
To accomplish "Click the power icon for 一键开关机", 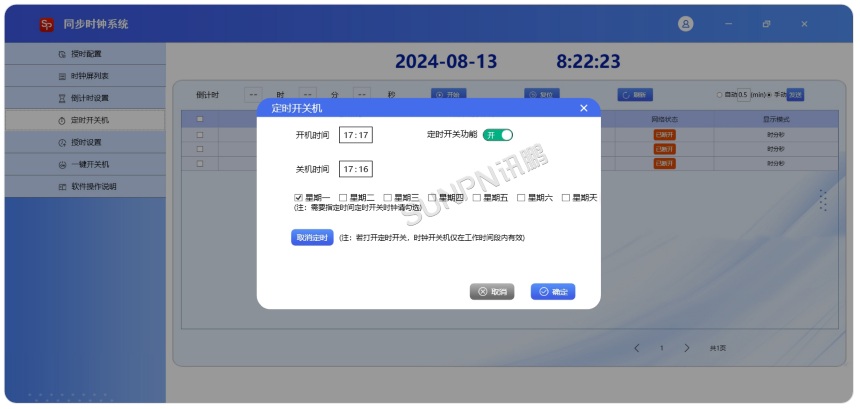I will 62,164.
